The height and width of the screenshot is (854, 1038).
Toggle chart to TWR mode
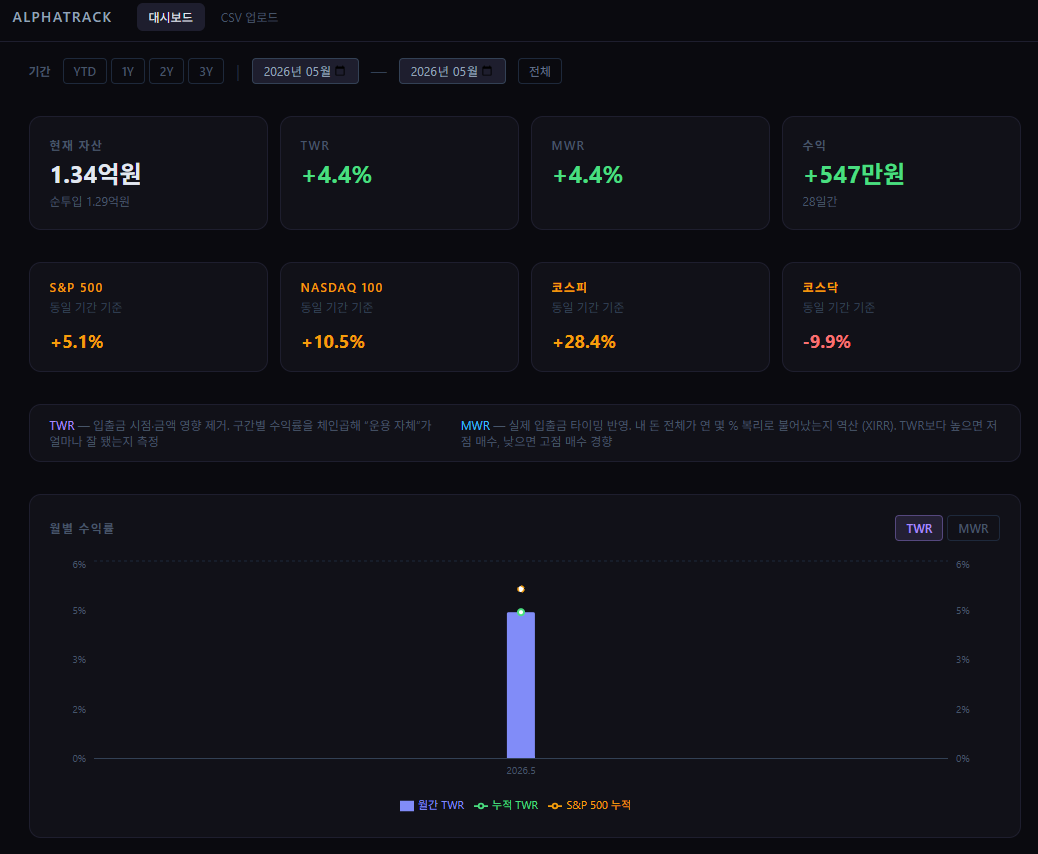(x=919, y=528)
